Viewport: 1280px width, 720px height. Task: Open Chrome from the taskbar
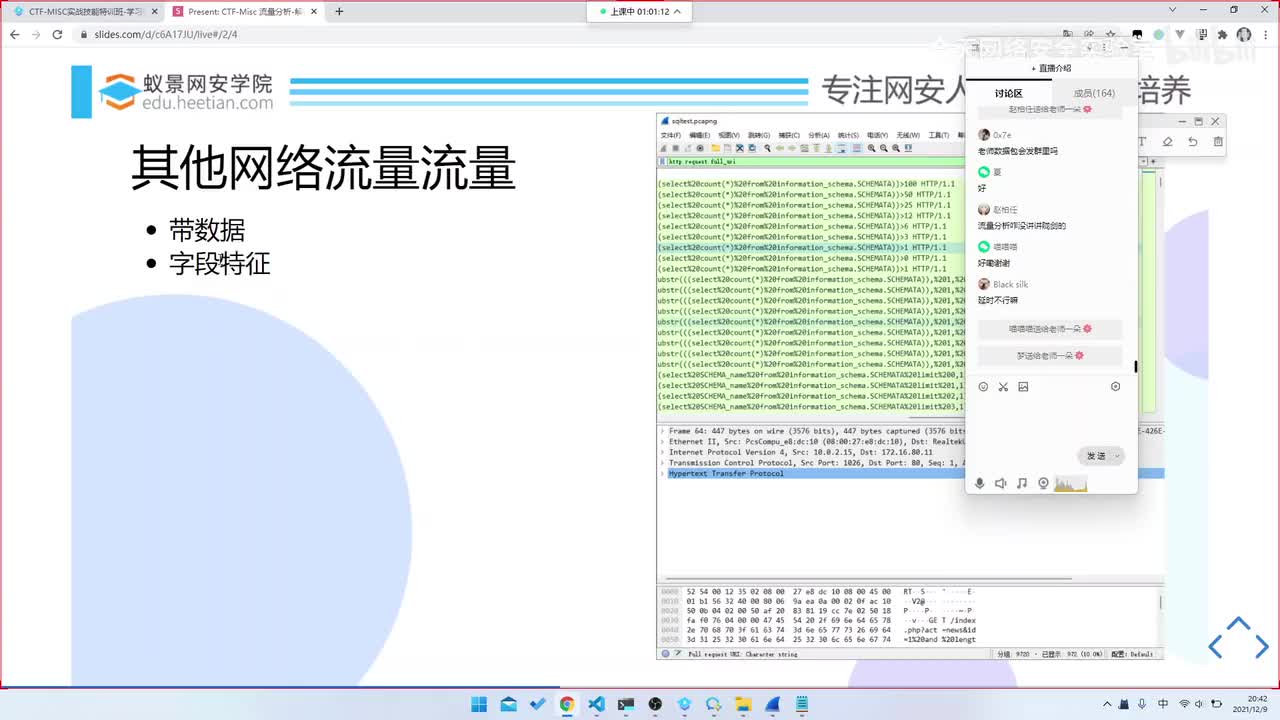point(567,704)
